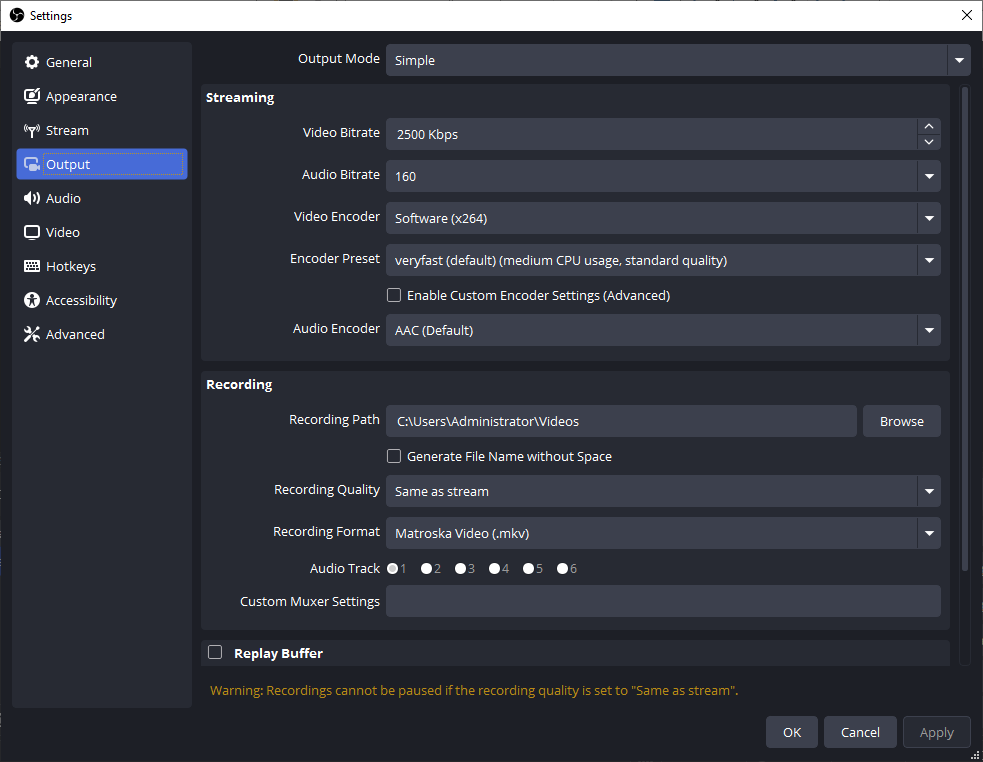This screenshot has height=762, width=983.
Task: Enable Custom Encoder Settings (Advanced)
Action: point(394,295)
